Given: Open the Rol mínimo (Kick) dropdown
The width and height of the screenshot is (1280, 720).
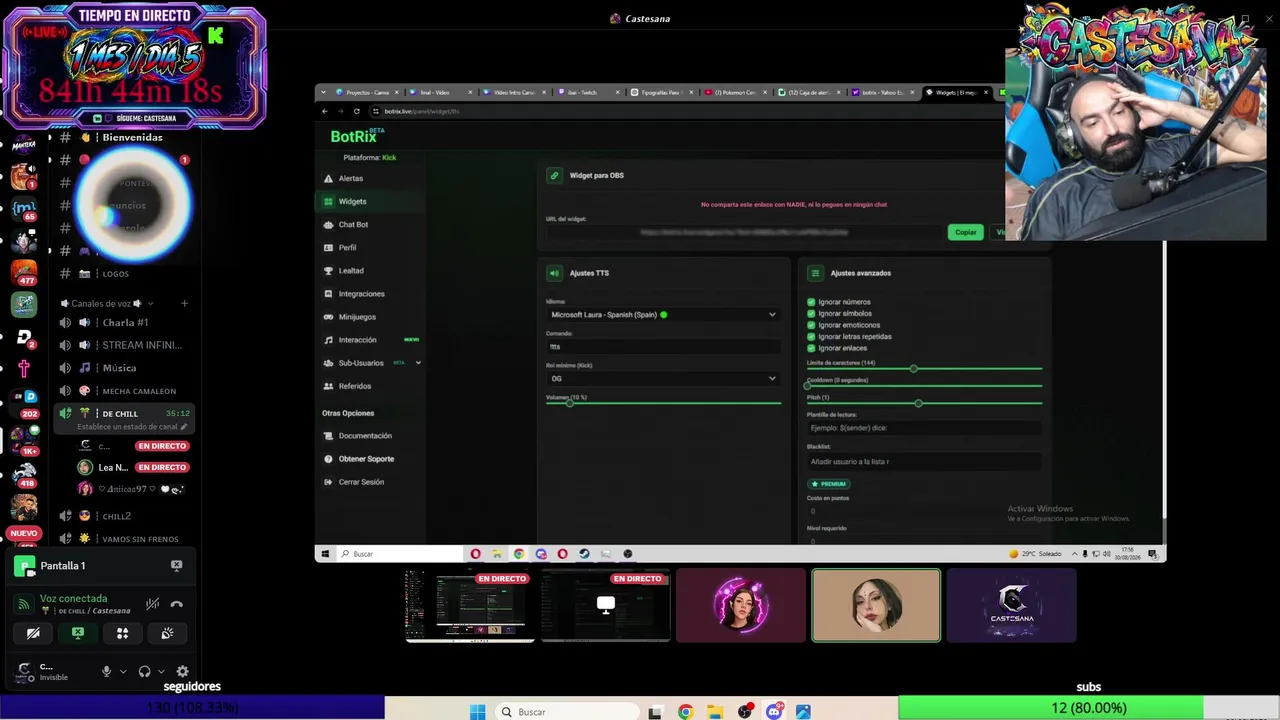Looking at the screenshot, I should pyautogui.click(x=662, y=378).
